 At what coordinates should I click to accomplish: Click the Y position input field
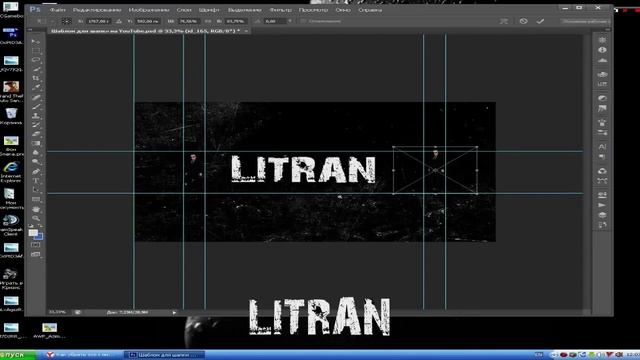point(147,21)
